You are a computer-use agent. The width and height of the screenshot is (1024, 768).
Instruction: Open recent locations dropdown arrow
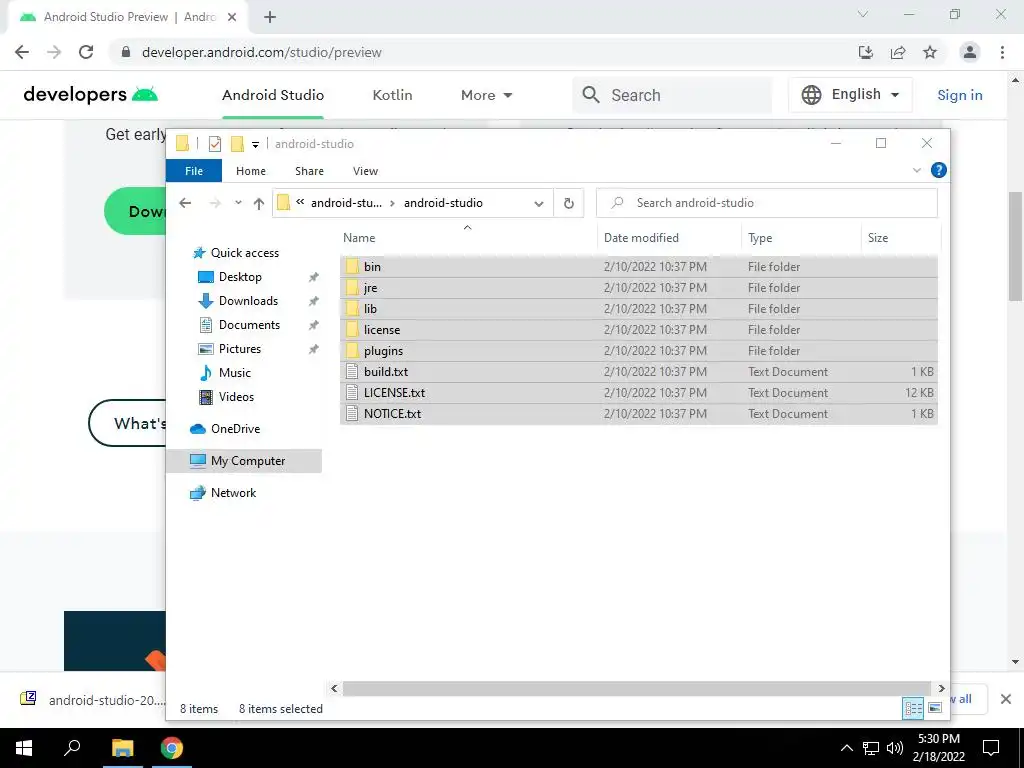238,203
